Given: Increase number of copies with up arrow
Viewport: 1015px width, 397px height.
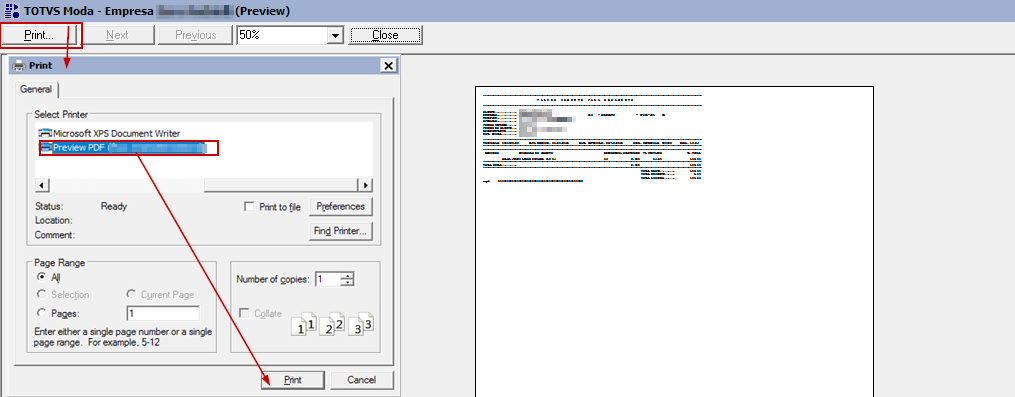Looking at the screenshot, I should [348, 277].
